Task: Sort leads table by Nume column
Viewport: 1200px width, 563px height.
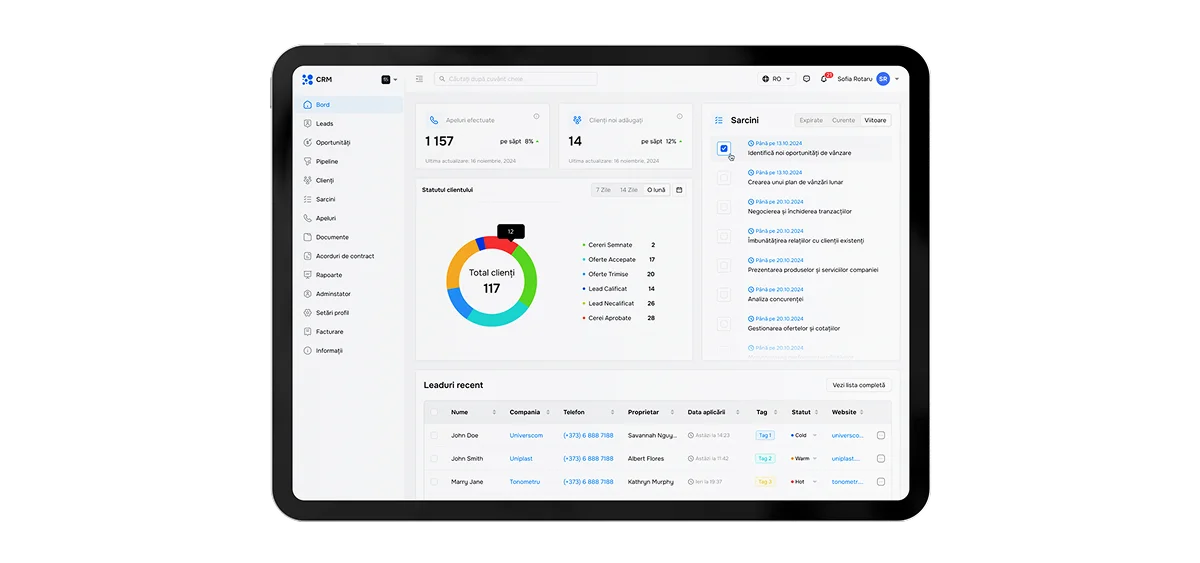Action: click(494, 412)
